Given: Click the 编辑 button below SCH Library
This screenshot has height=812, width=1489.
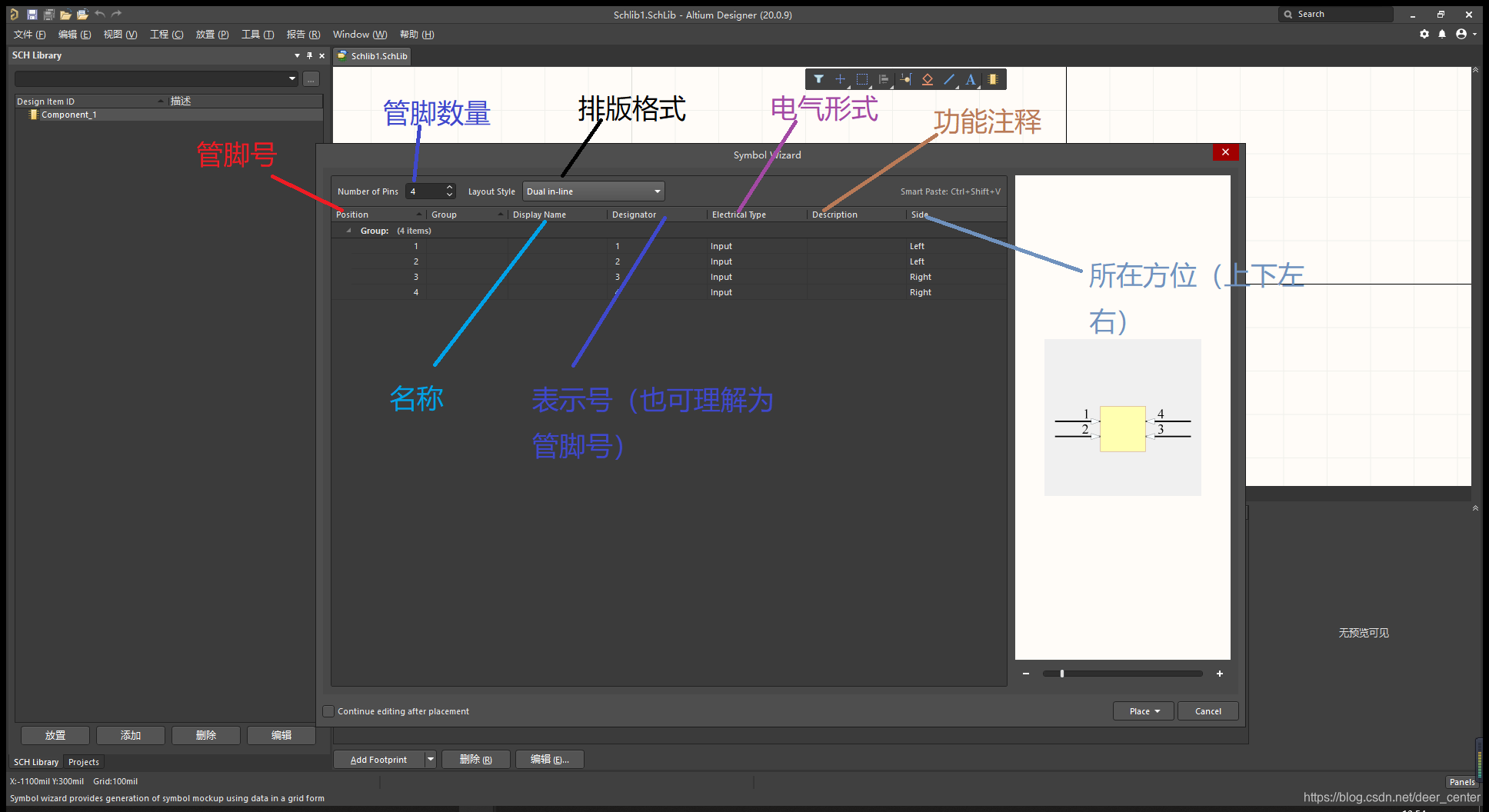Looking at the screenshot, I should pyautogui.click(x=281, y=735).
